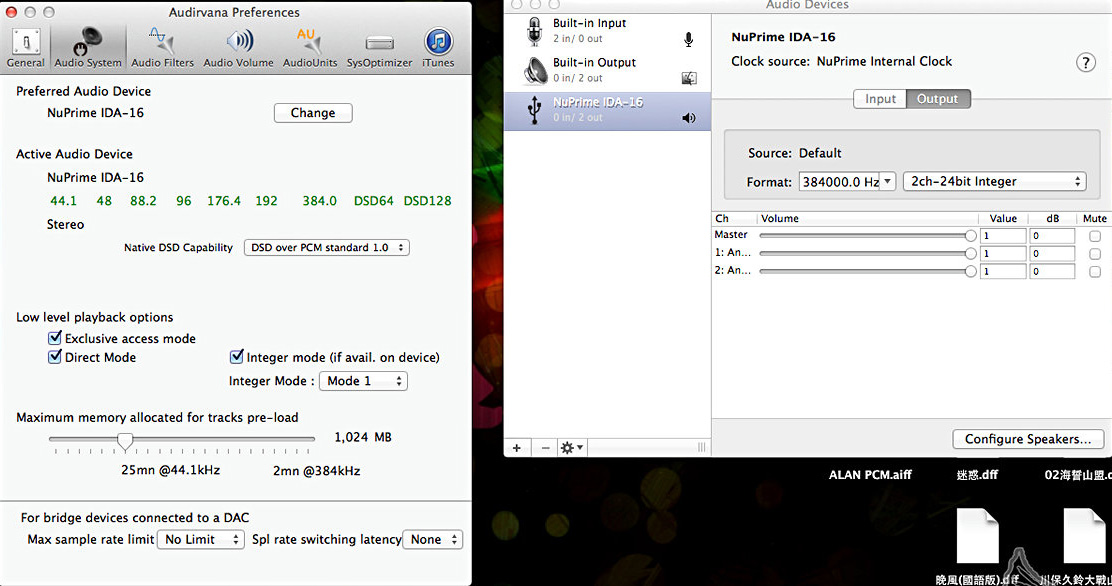Viewport: 1112px width, 586px height.
Task: Select the Audio System preferences icon
Action: 88,48
